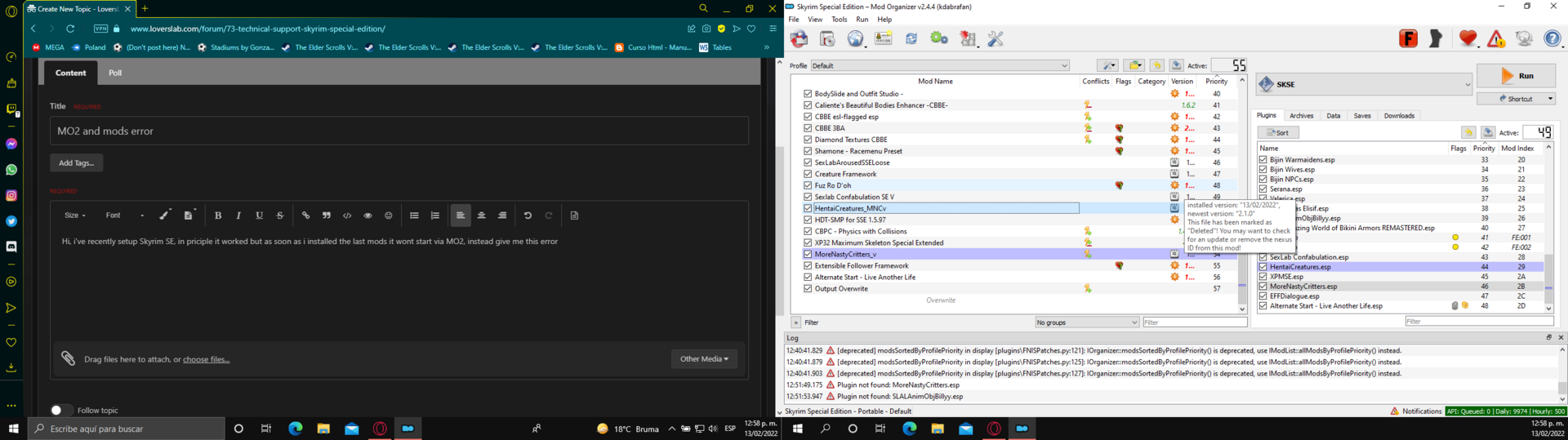Open the emoji picker in editor
Screen dimensions: 1568x440
point(389,216)
